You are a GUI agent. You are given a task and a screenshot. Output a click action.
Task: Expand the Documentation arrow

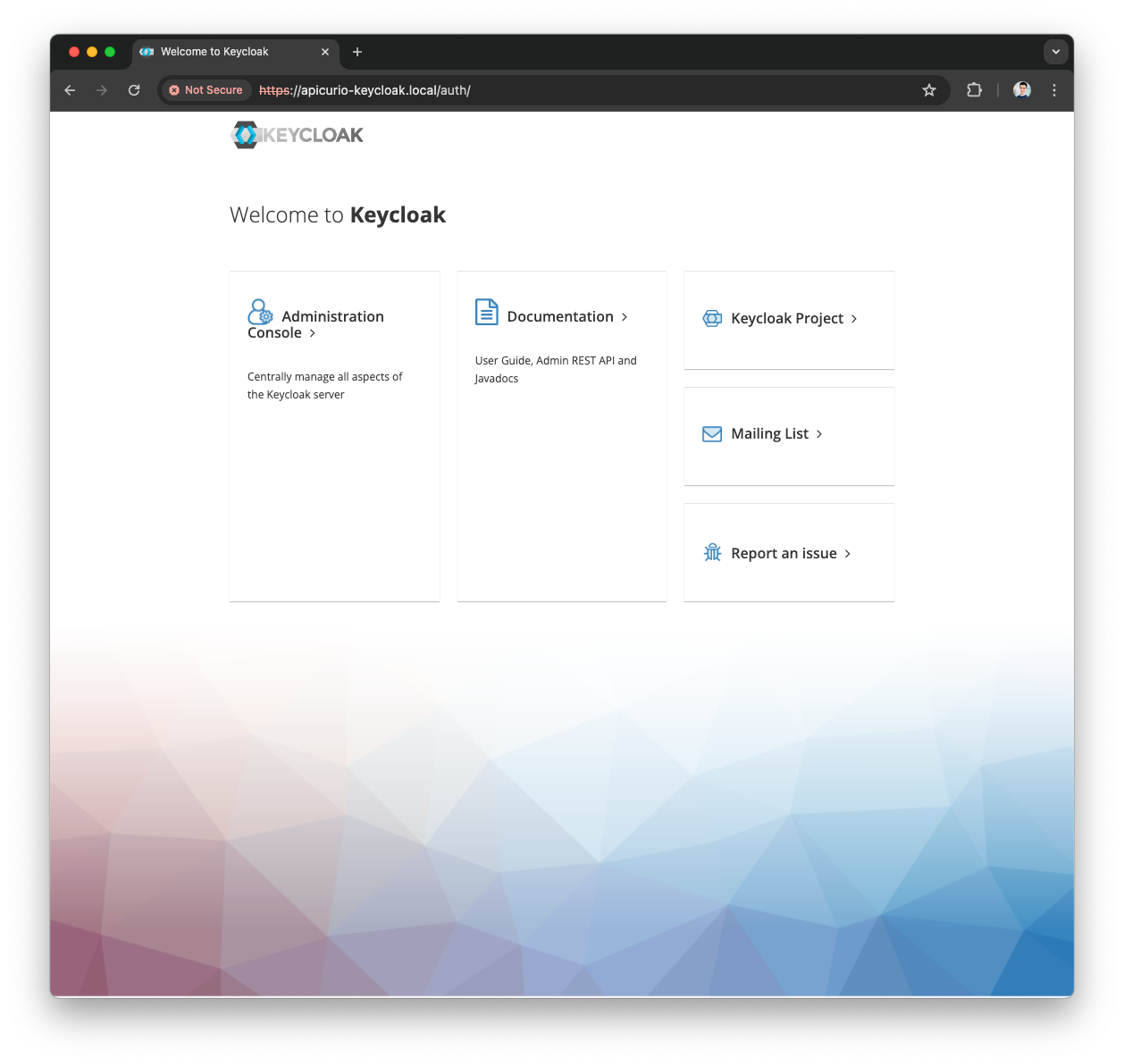pyautogui.click(x=625, y=317)
